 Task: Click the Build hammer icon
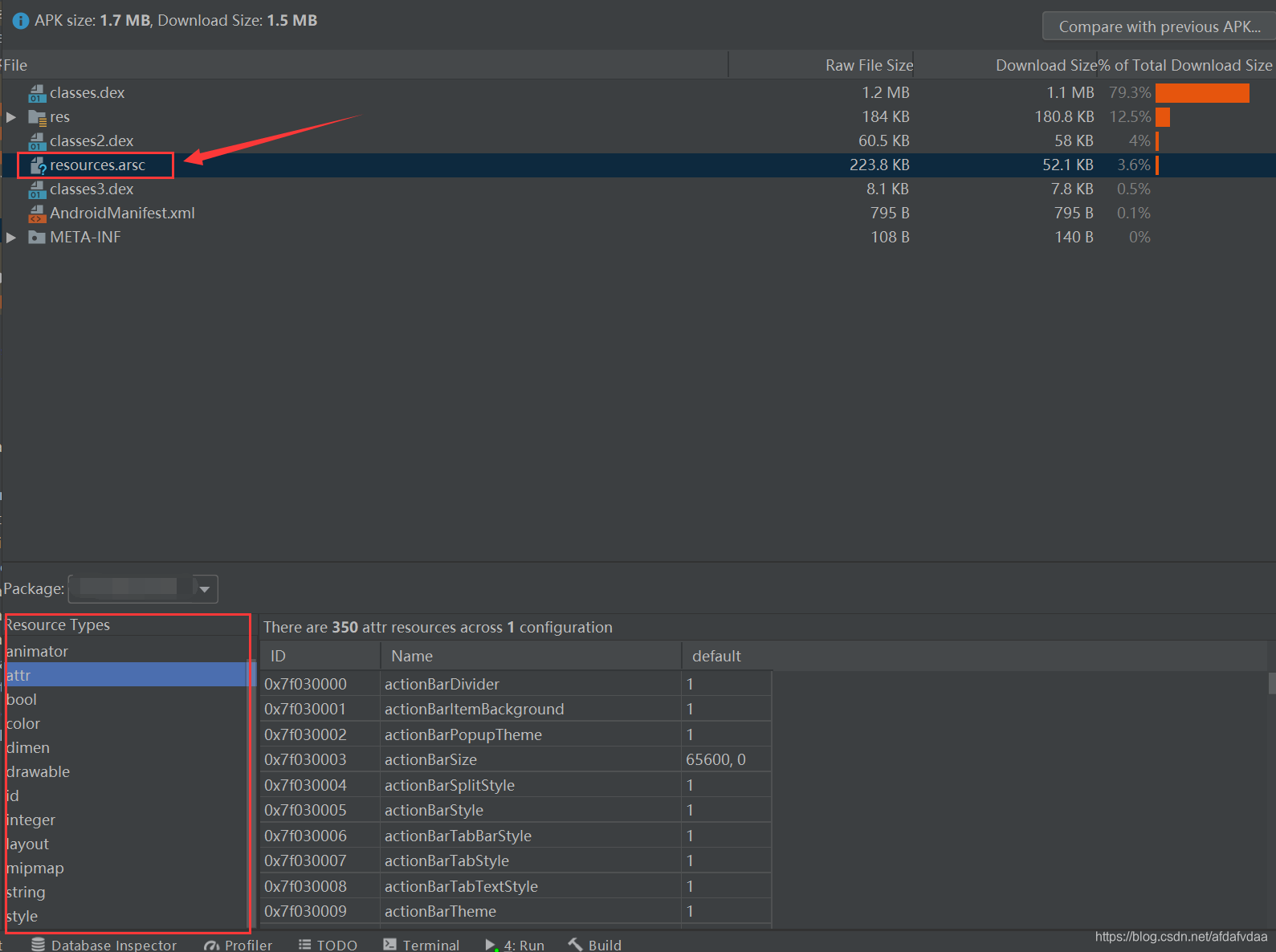[x=575, y=945]
